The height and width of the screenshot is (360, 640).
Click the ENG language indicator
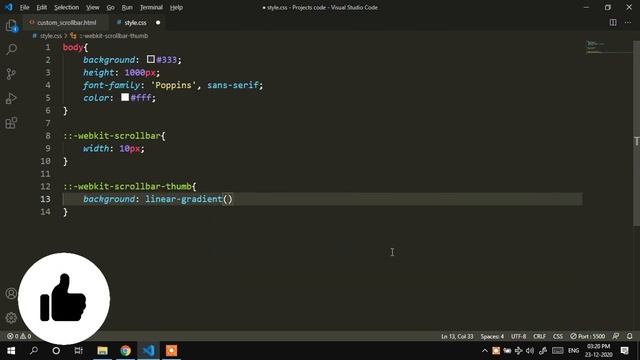click(573, 351)
